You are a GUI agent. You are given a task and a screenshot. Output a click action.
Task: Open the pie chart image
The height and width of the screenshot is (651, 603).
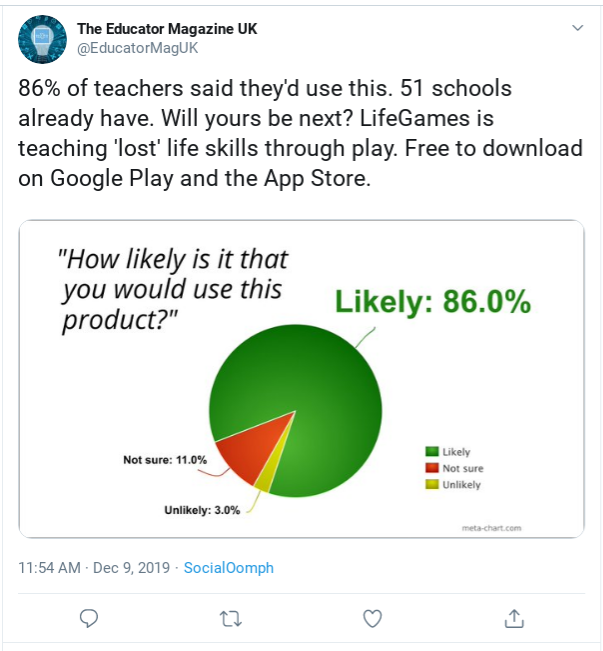[301, 379]
